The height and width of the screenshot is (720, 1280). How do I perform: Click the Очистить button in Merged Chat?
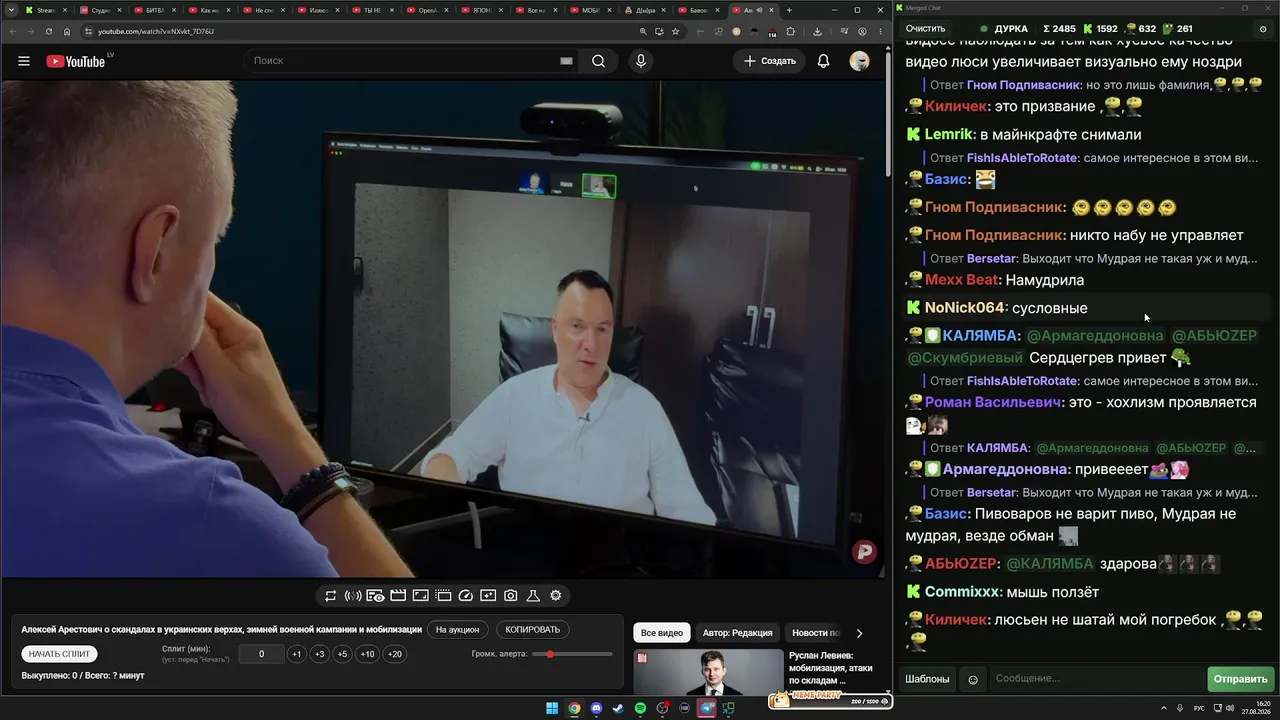tap(925, 29)
